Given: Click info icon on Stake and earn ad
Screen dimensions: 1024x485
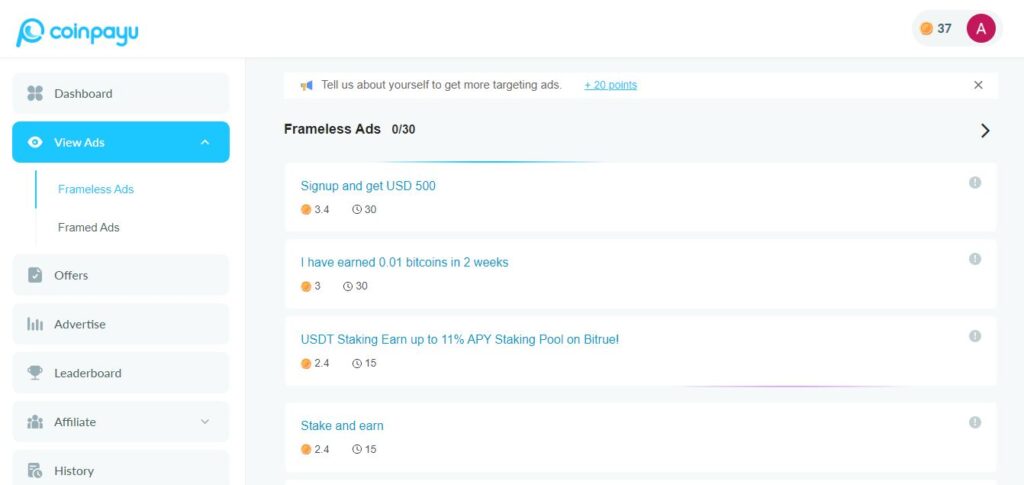Looking at the screenshot, I should [x=975, y=423].
